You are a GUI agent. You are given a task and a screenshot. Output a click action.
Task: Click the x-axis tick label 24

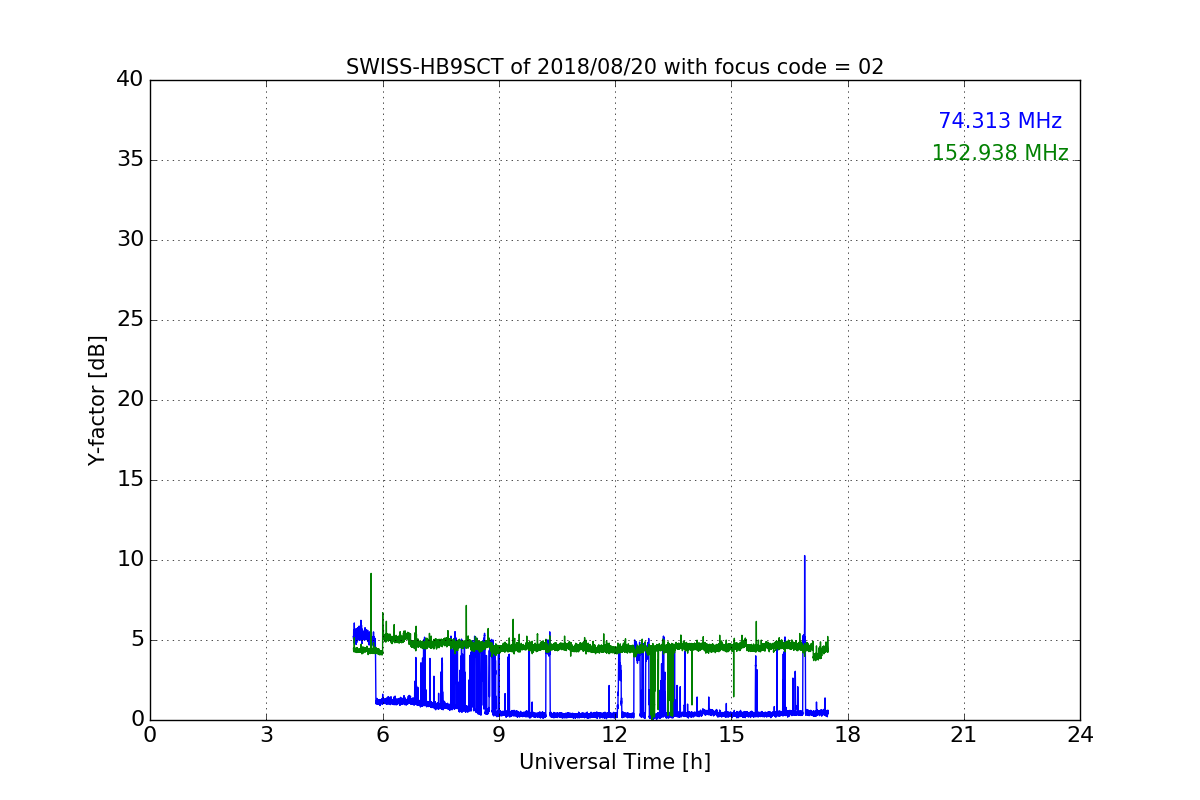coord(1080,735)
